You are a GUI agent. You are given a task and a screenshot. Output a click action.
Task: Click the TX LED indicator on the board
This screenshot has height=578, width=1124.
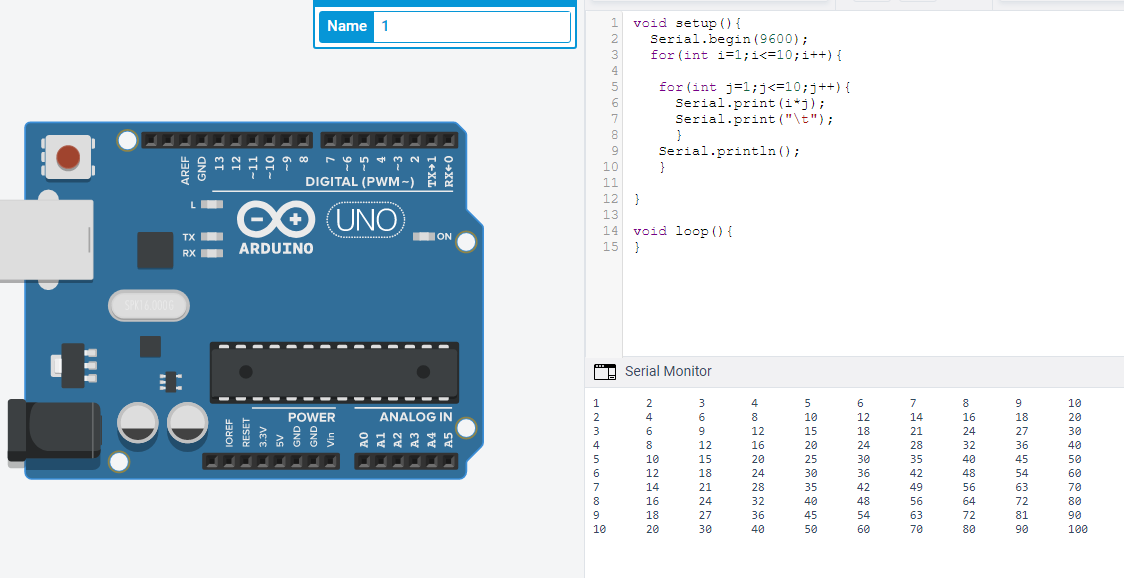(x=211, y=237)
